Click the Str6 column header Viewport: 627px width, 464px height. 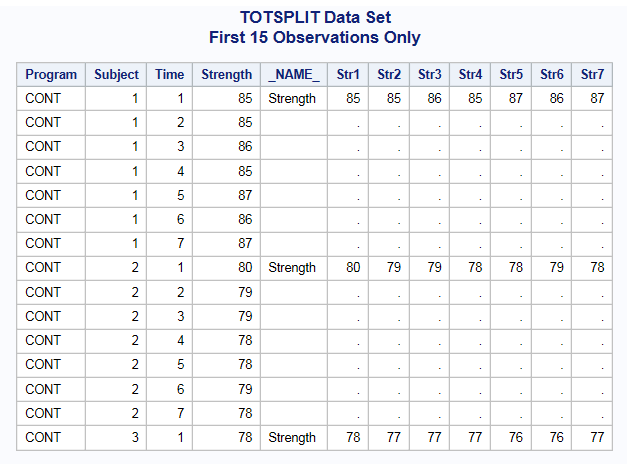tap(551, 74)
